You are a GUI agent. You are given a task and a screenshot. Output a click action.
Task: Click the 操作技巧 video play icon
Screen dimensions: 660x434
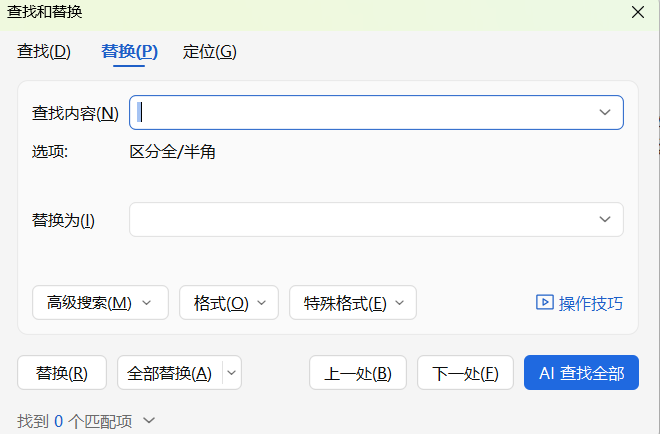[x=545, y=302]
